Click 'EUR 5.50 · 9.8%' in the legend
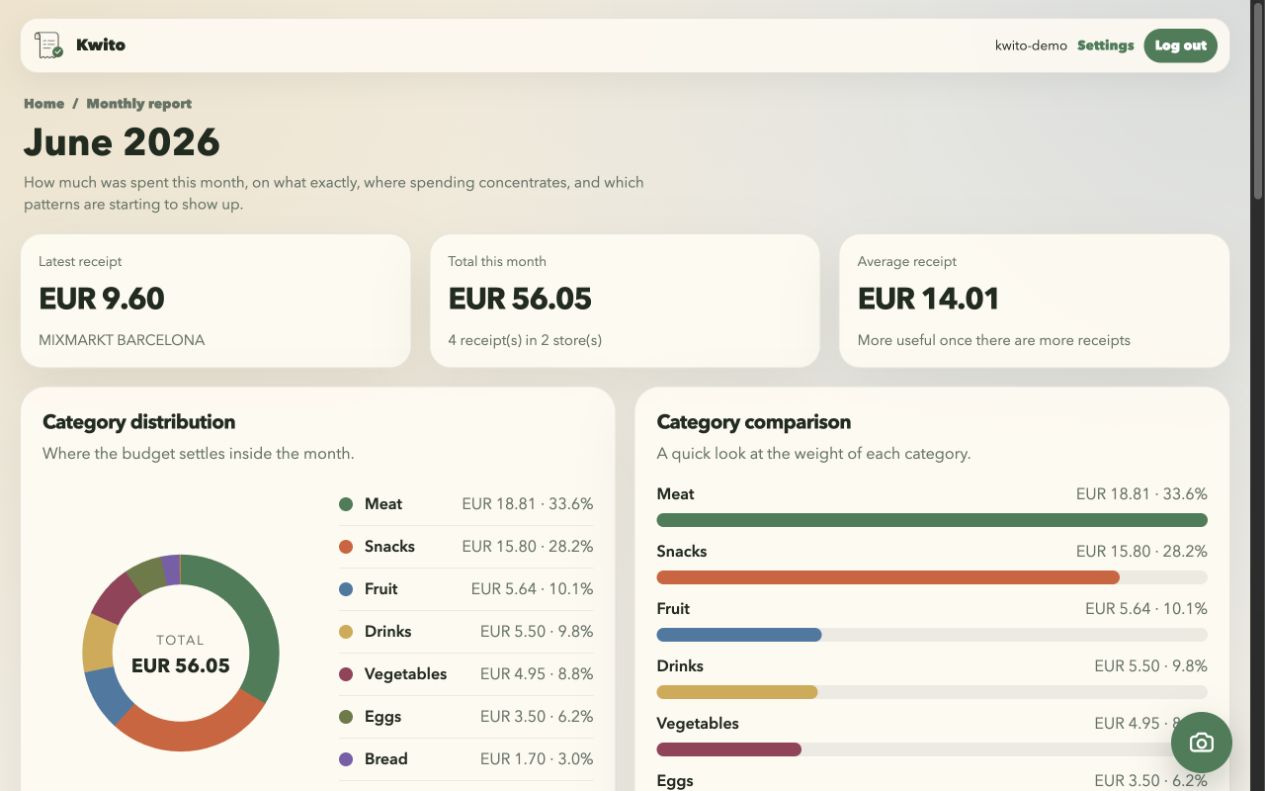Image resolution: width=1265 pixels, height=791 pixels. tap(536, 631)
